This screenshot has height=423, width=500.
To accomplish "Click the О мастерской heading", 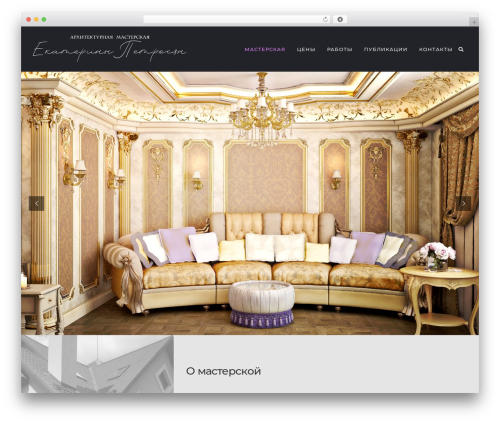I will pos(223,371).
